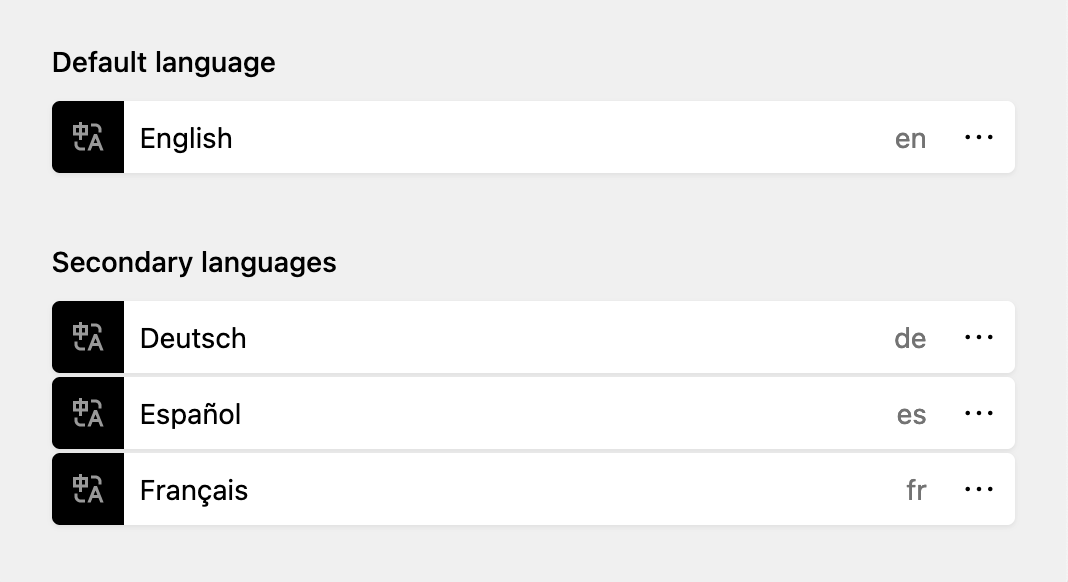Select the Español language name

tap(190, 414)
